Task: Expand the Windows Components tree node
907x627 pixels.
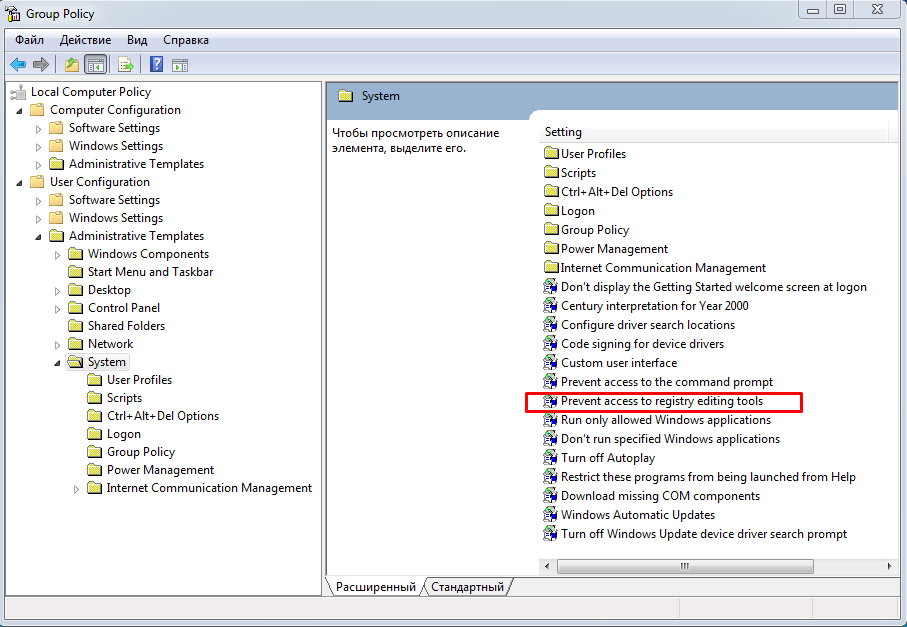Action: 58,255
